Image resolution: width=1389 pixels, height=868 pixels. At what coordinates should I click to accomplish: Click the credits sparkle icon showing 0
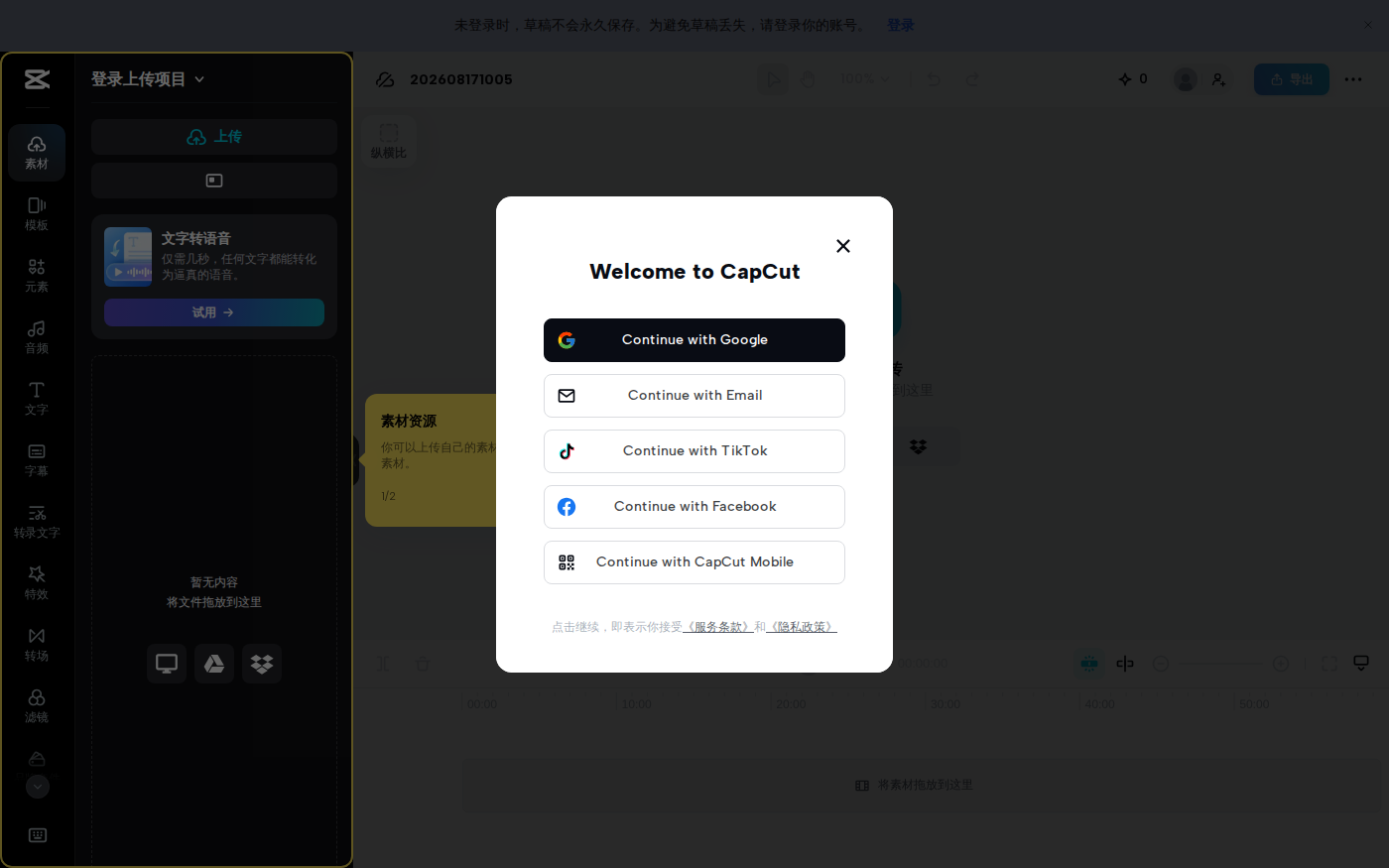pos(1133,79)
